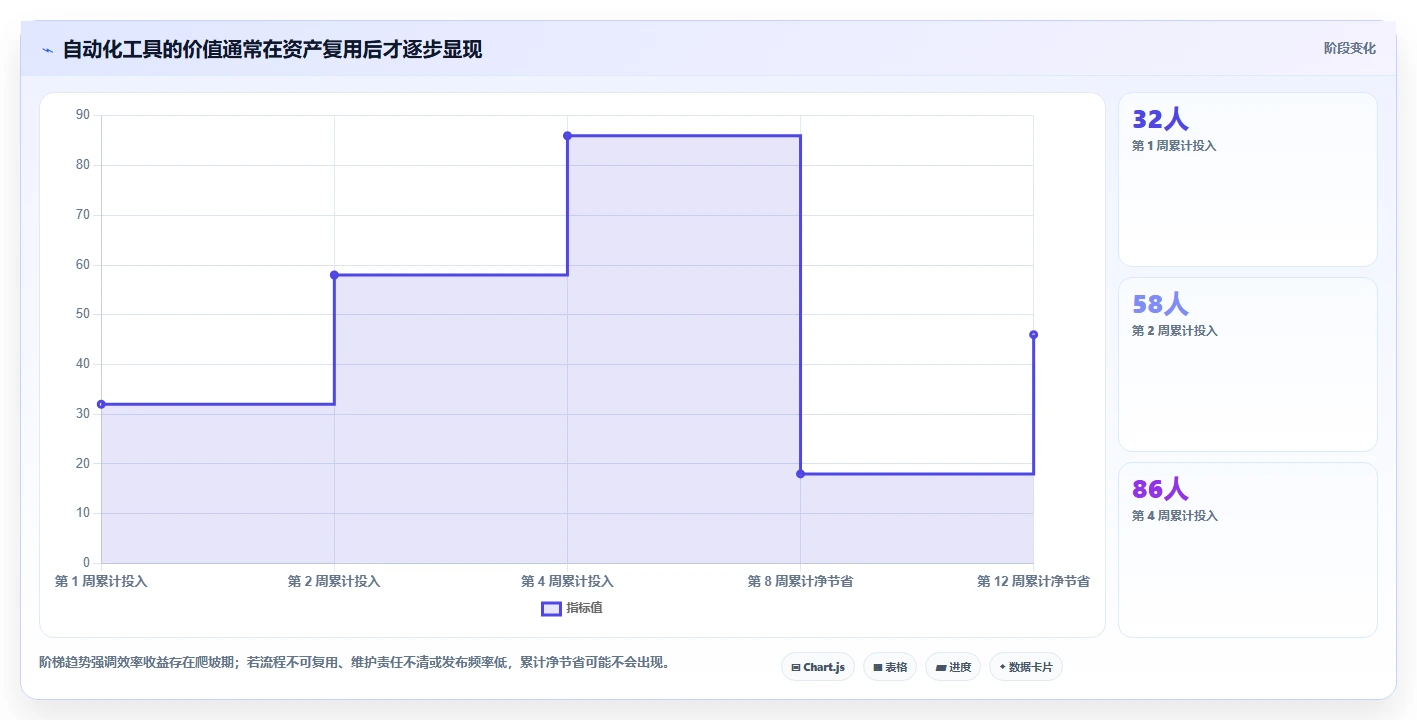Open the 86人 data card

tap(1248, 550)
